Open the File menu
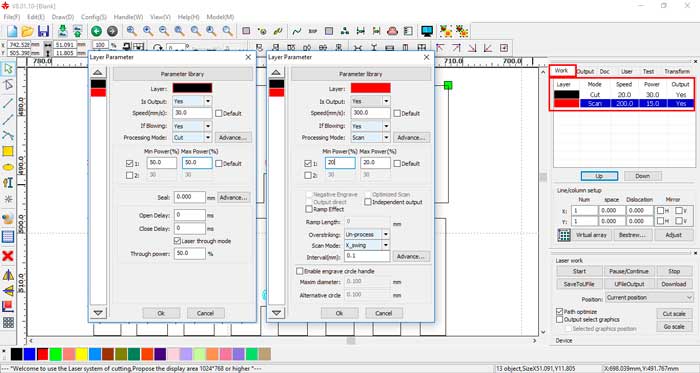 click(12, 17)
